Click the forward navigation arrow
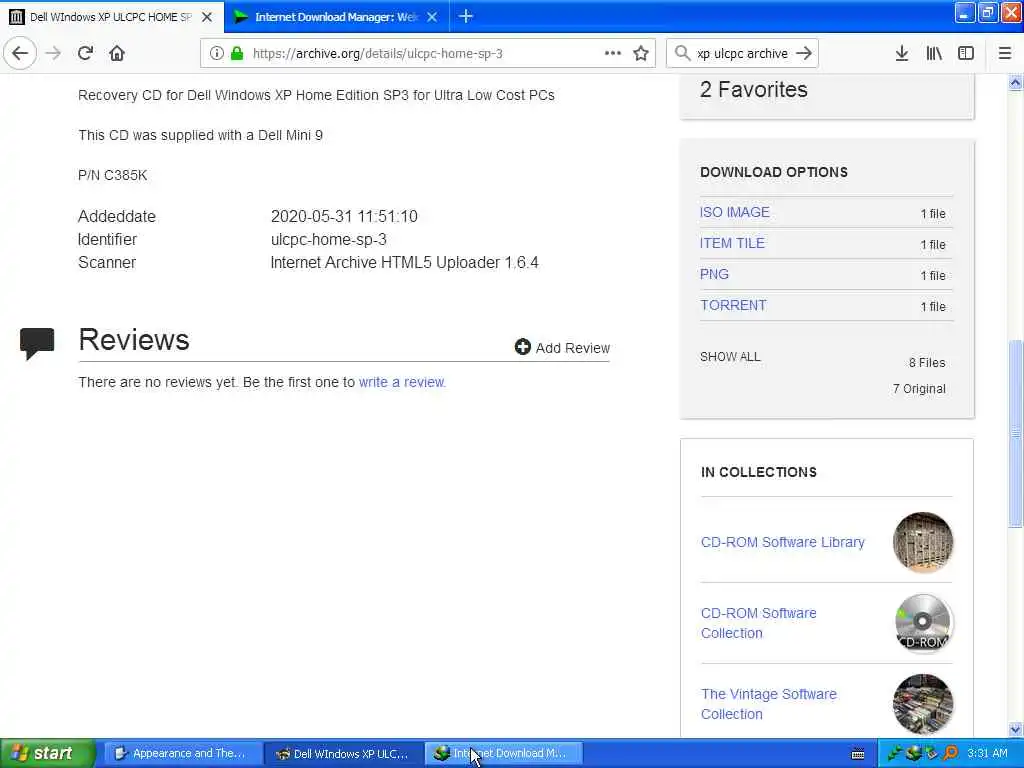 [54, 54]
